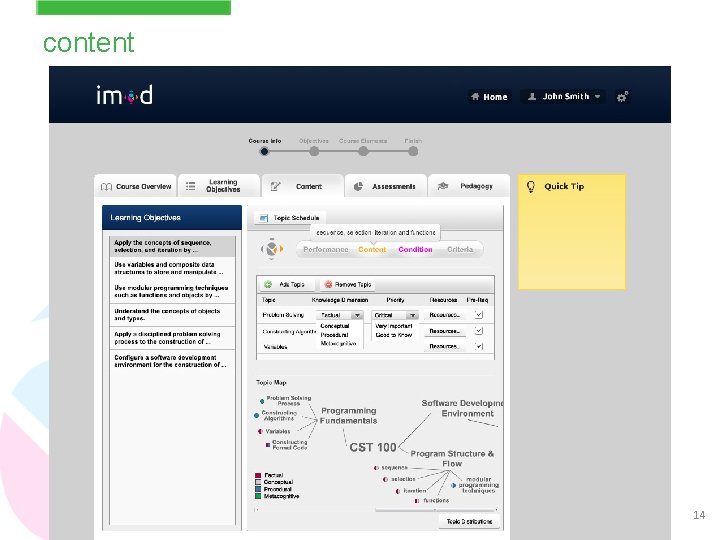
Task: Open the Home page
Action: point(489,96)
